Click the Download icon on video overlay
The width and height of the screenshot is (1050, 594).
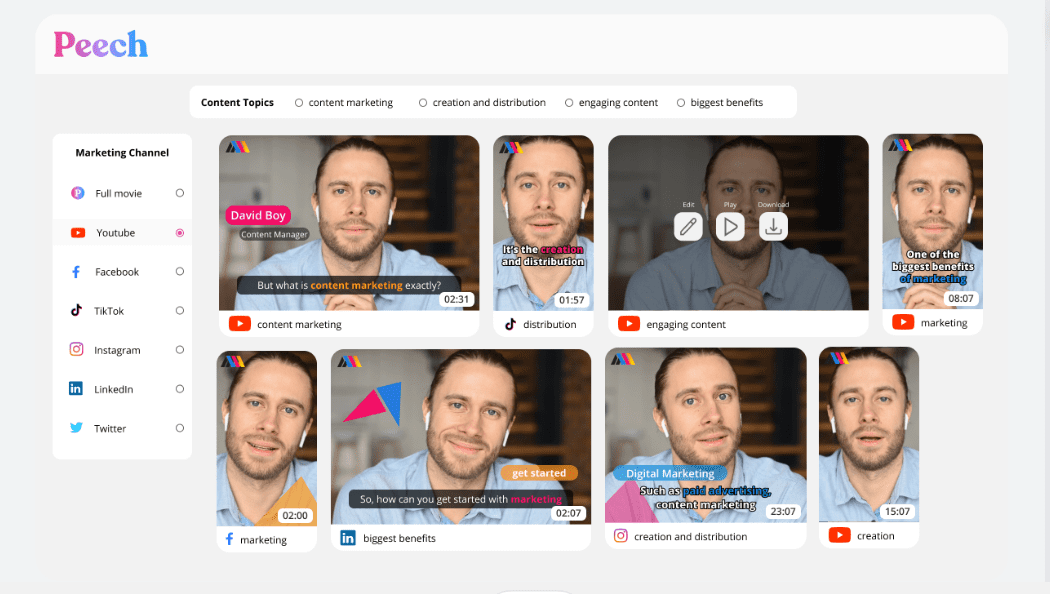pyautogui.click(x=773, y=227)
